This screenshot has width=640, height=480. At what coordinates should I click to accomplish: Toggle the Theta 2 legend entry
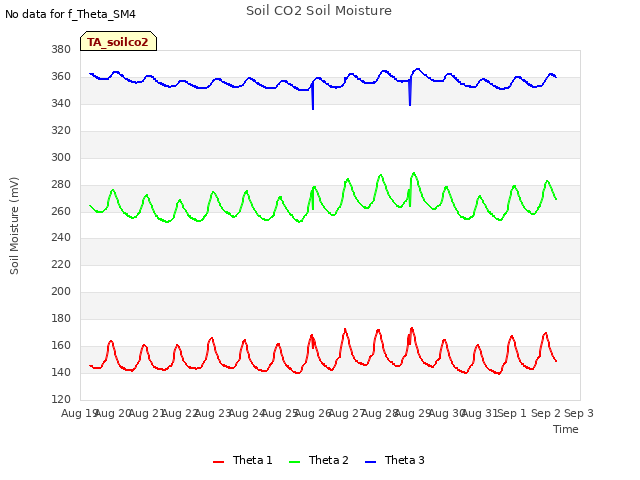[319, 460]
